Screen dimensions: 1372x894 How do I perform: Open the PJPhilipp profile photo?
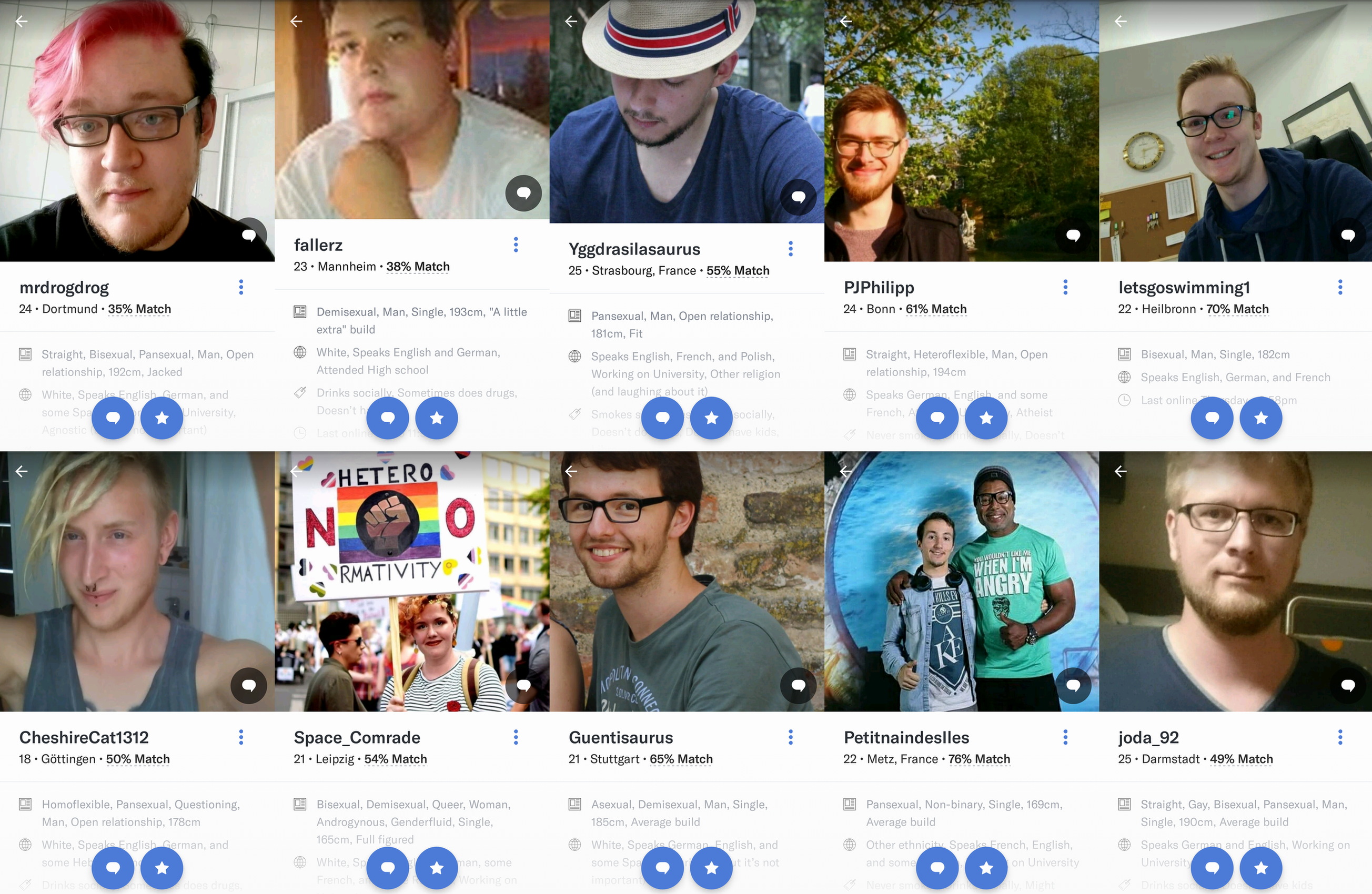coord(962,131)
